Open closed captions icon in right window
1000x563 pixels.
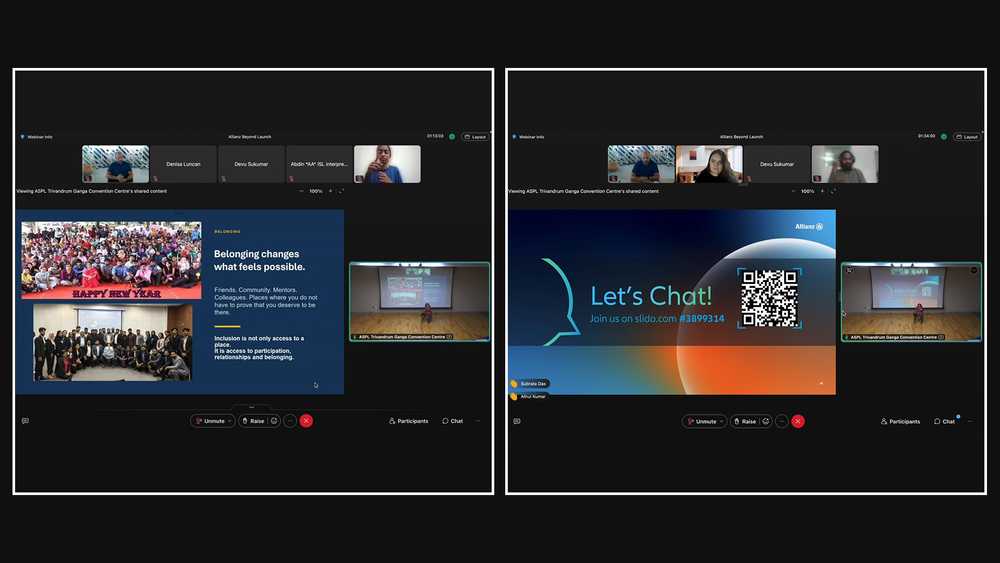click(x=517, y=421)
